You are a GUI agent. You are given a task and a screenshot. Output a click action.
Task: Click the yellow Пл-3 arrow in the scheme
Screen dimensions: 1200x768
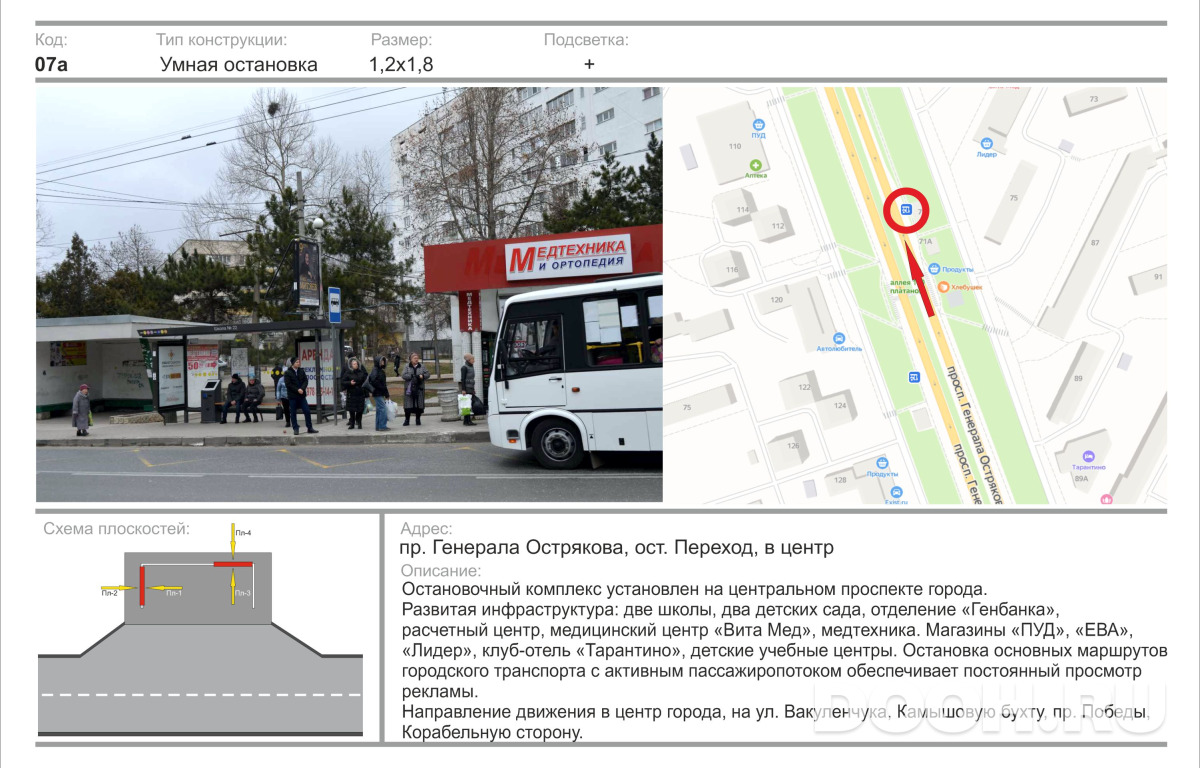pyautogui.click(x=232, y=587)
